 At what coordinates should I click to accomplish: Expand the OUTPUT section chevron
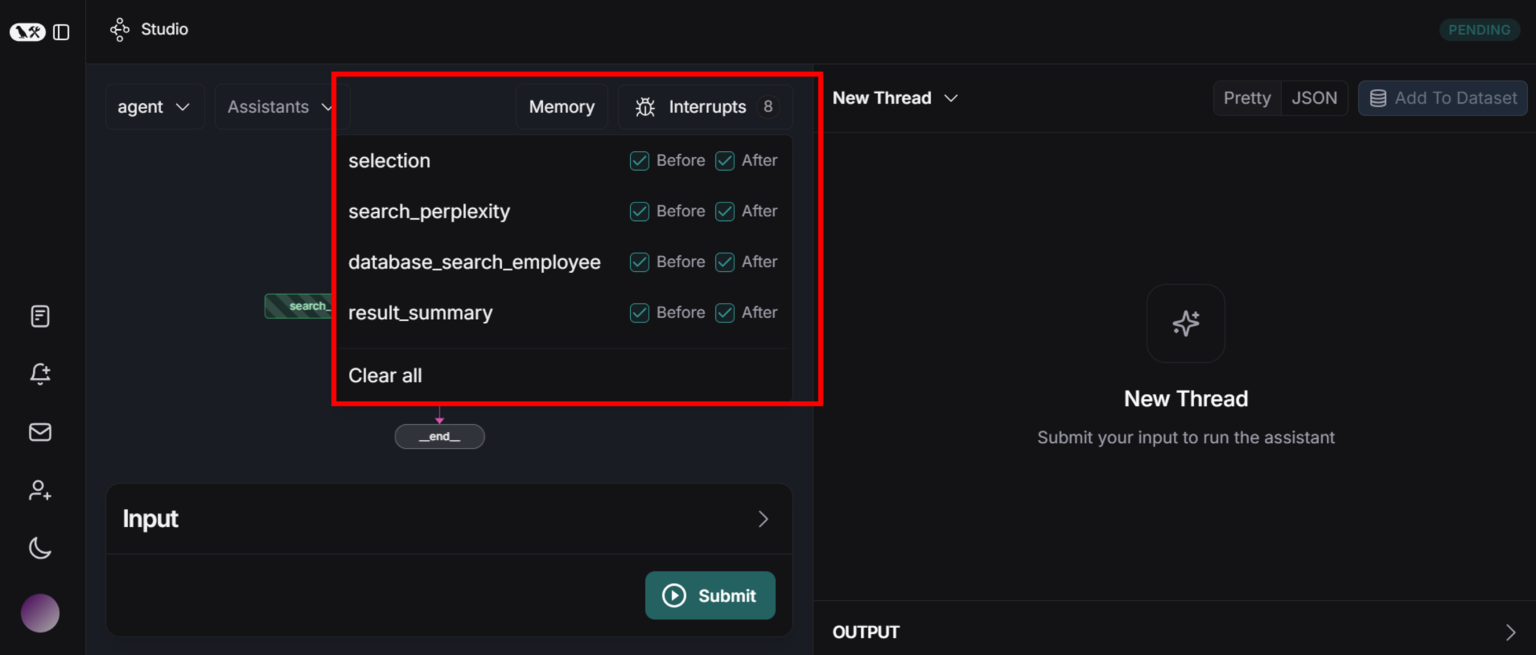[x=1510, y=632]
